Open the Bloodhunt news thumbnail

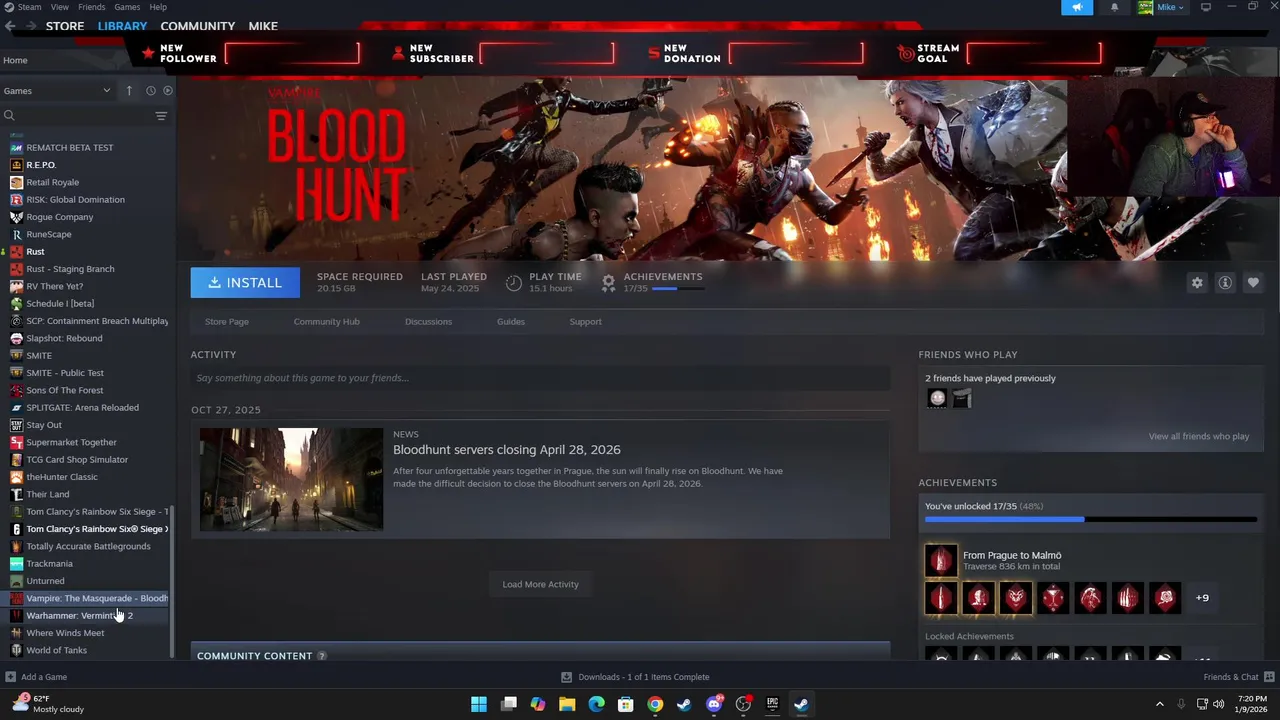point(291,479)
